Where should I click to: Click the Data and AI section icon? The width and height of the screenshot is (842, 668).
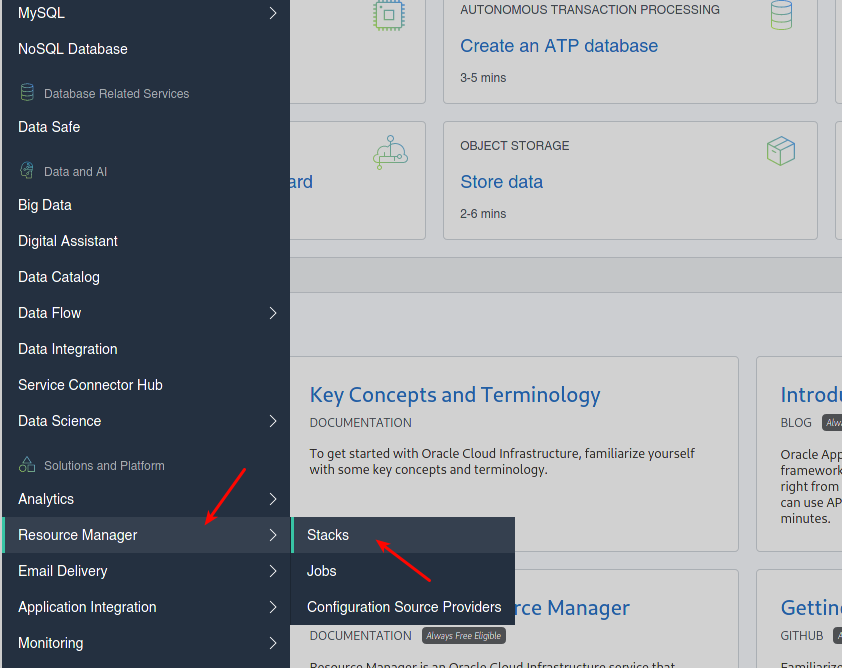(27, 171)
